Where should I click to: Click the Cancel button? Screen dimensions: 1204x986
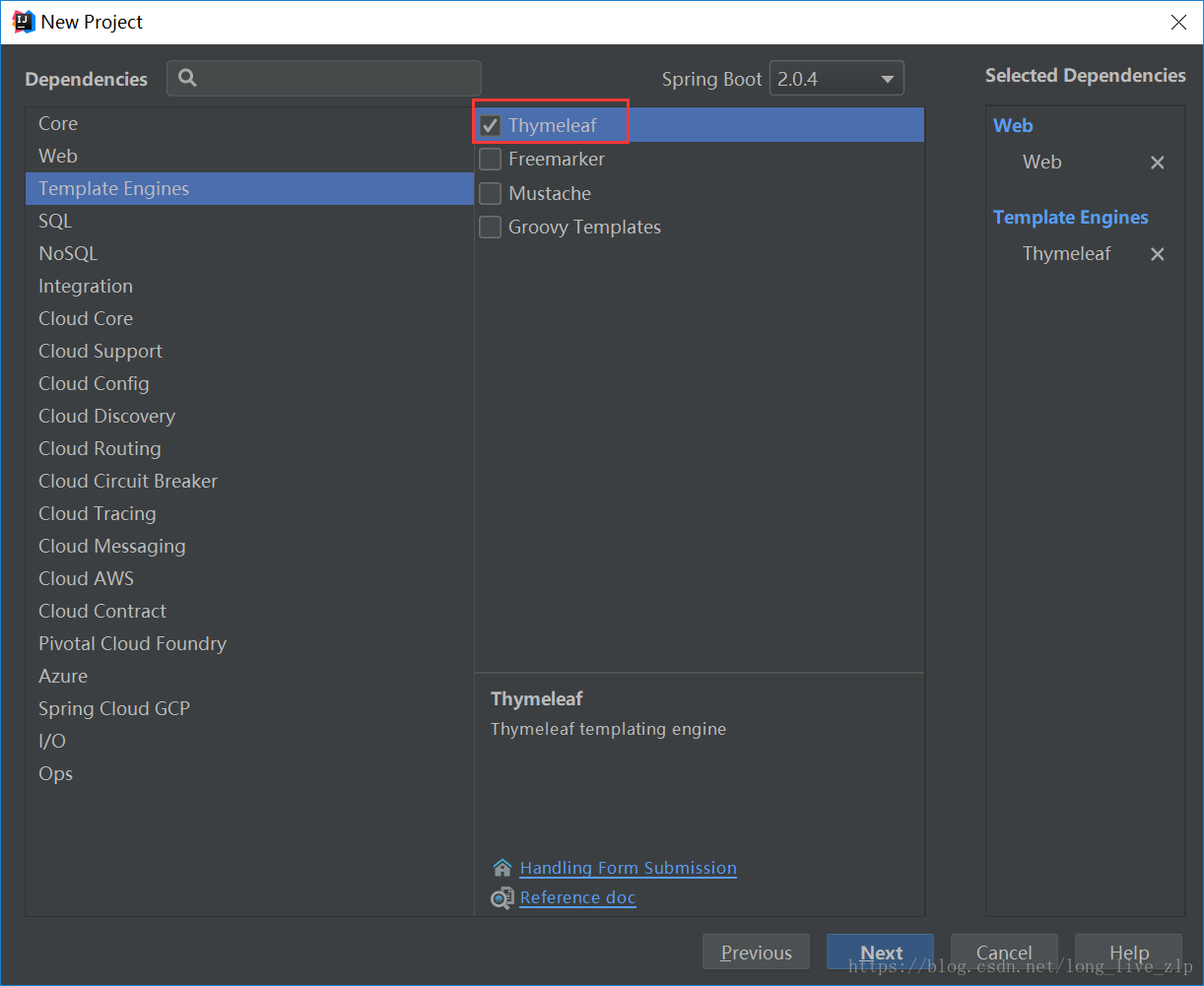pyautogui.click(x=1004, y=953)
